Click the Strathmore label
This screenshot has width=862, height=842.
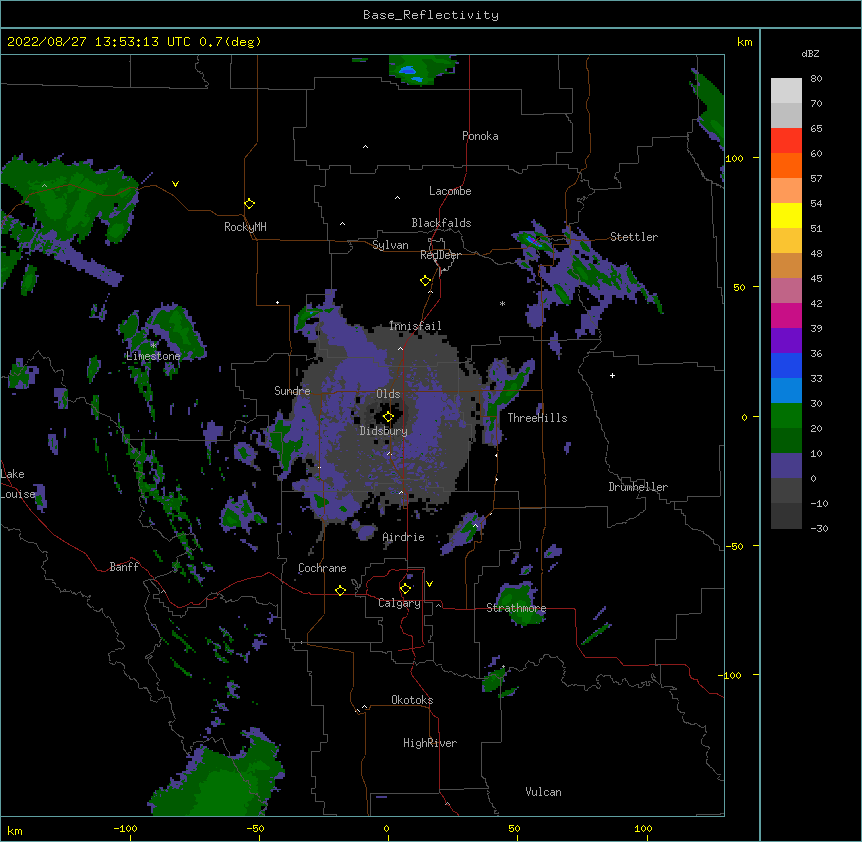[516, 608]
